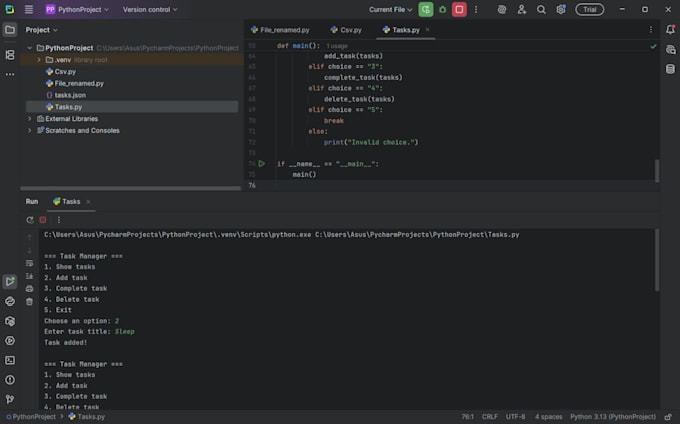Toggle soft-wrap in the console
The height and width of the screenshot is (424, 680).
[29, 263]
